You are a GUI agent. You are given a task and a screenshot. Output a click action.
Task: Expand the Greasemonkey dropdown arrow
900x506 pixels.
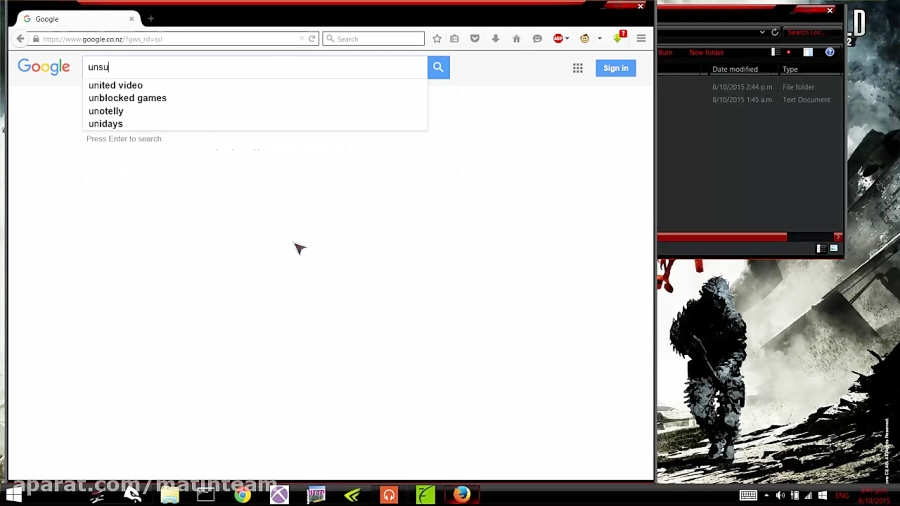coord(600,38)
